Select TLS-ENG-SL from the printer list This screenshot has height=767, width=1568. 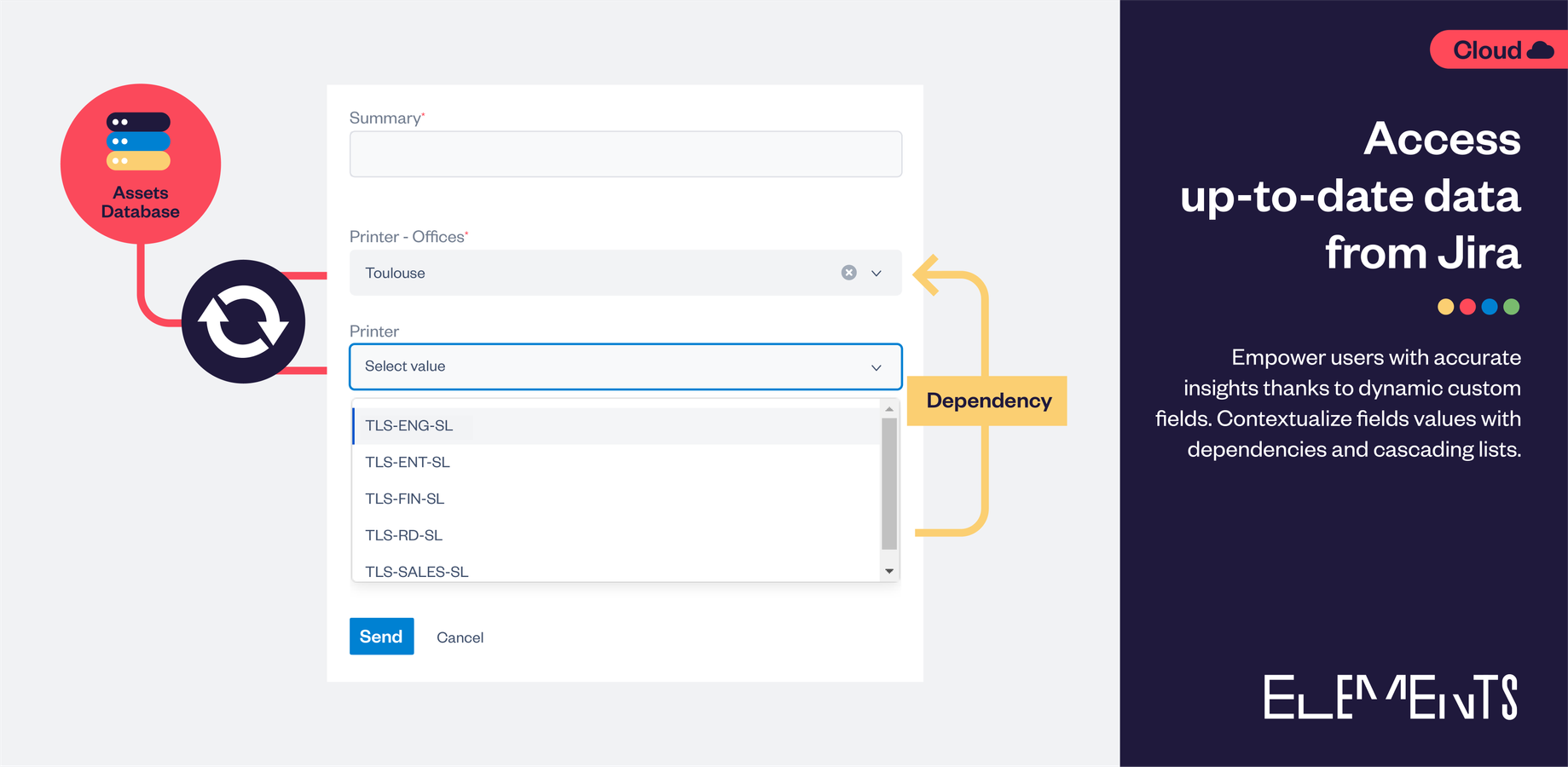pyautogui.click(x=616, y=425)
